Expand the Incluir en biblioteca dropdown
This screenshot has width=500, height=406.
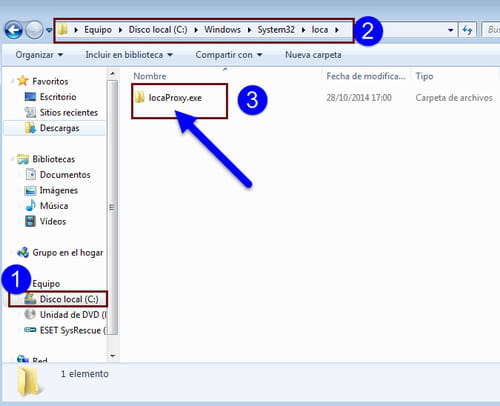point(129,55)
